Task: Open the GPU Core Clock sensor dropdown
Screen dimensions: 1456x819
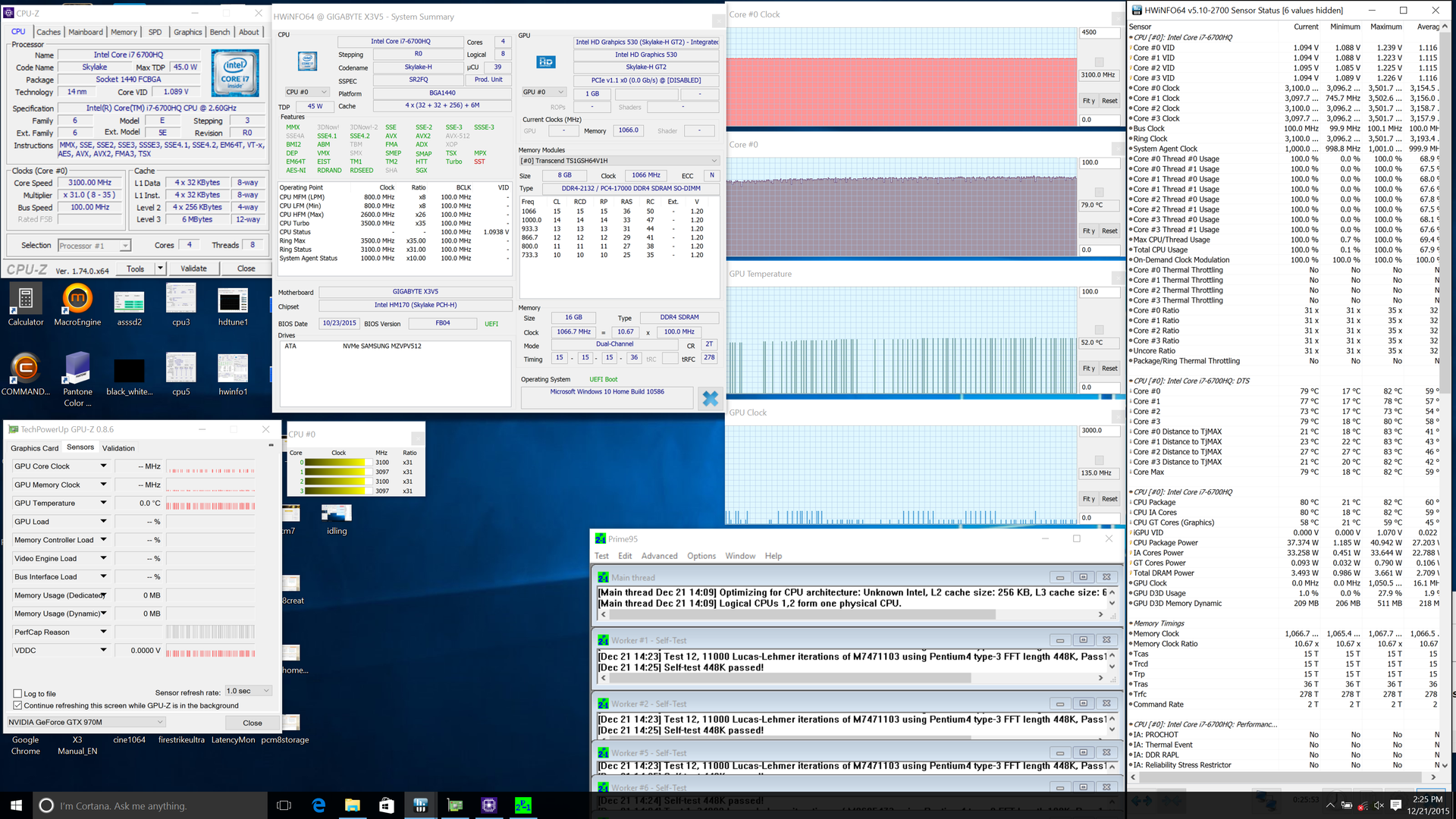Action: (x=103, y=466)
